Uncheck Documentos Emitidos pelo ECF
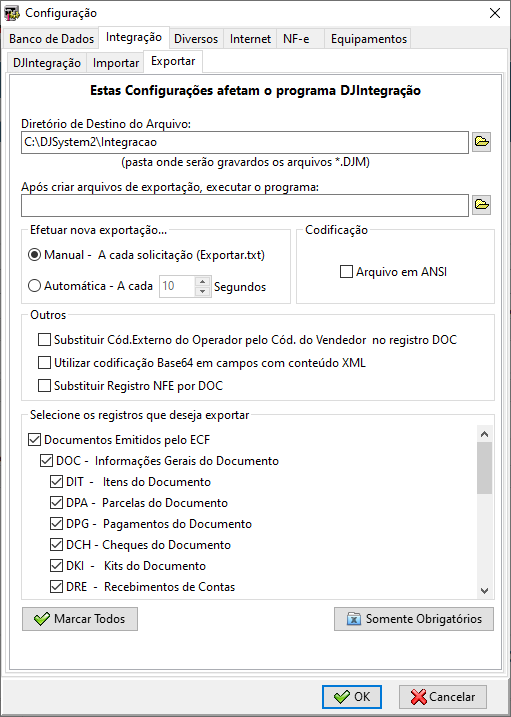511x717 pixels. click(35, 440)
